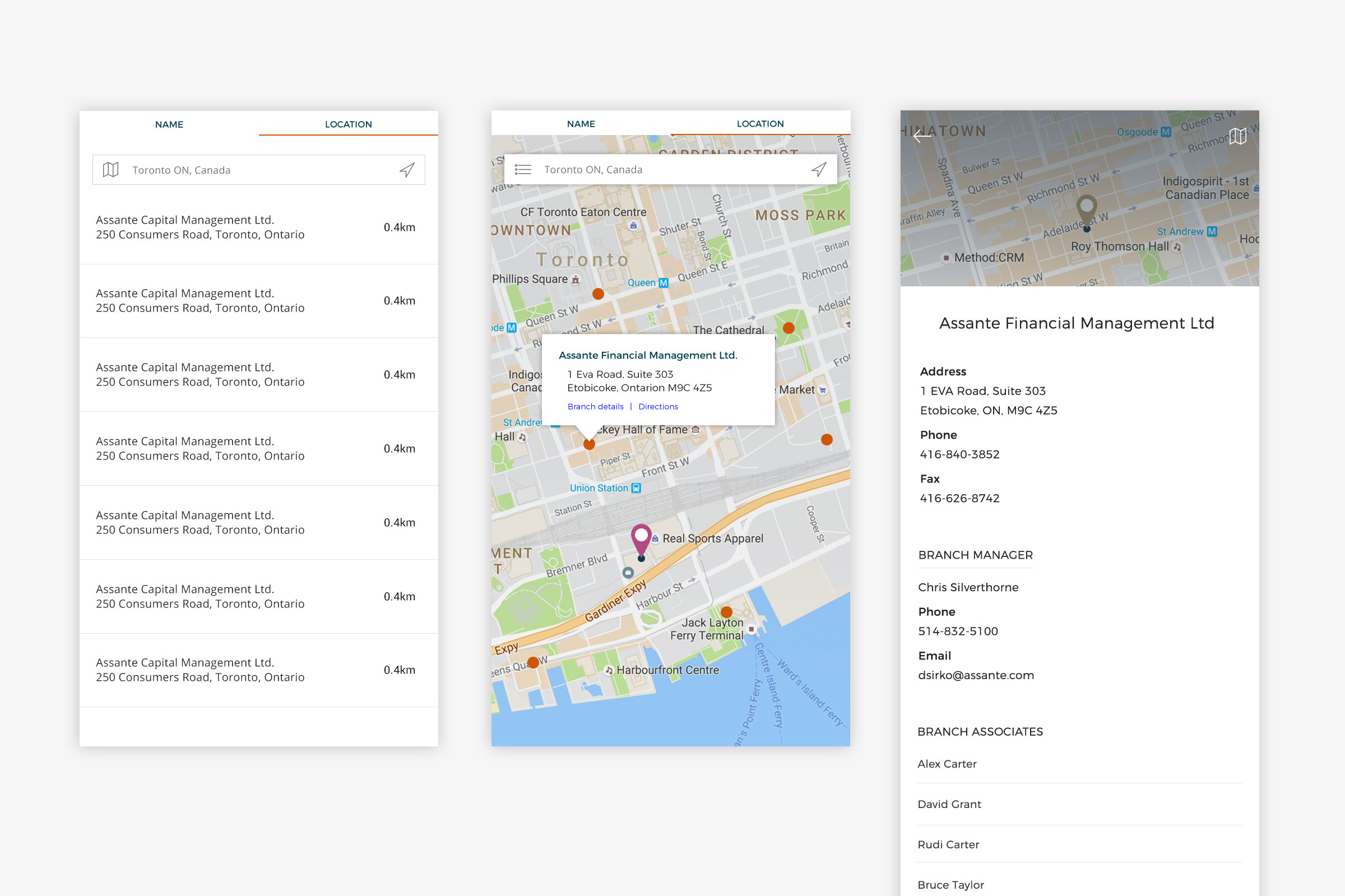Click email dsirko@assante.com
The width and height of the screenshot is (1345, 896).
click(x=976, y=675)
